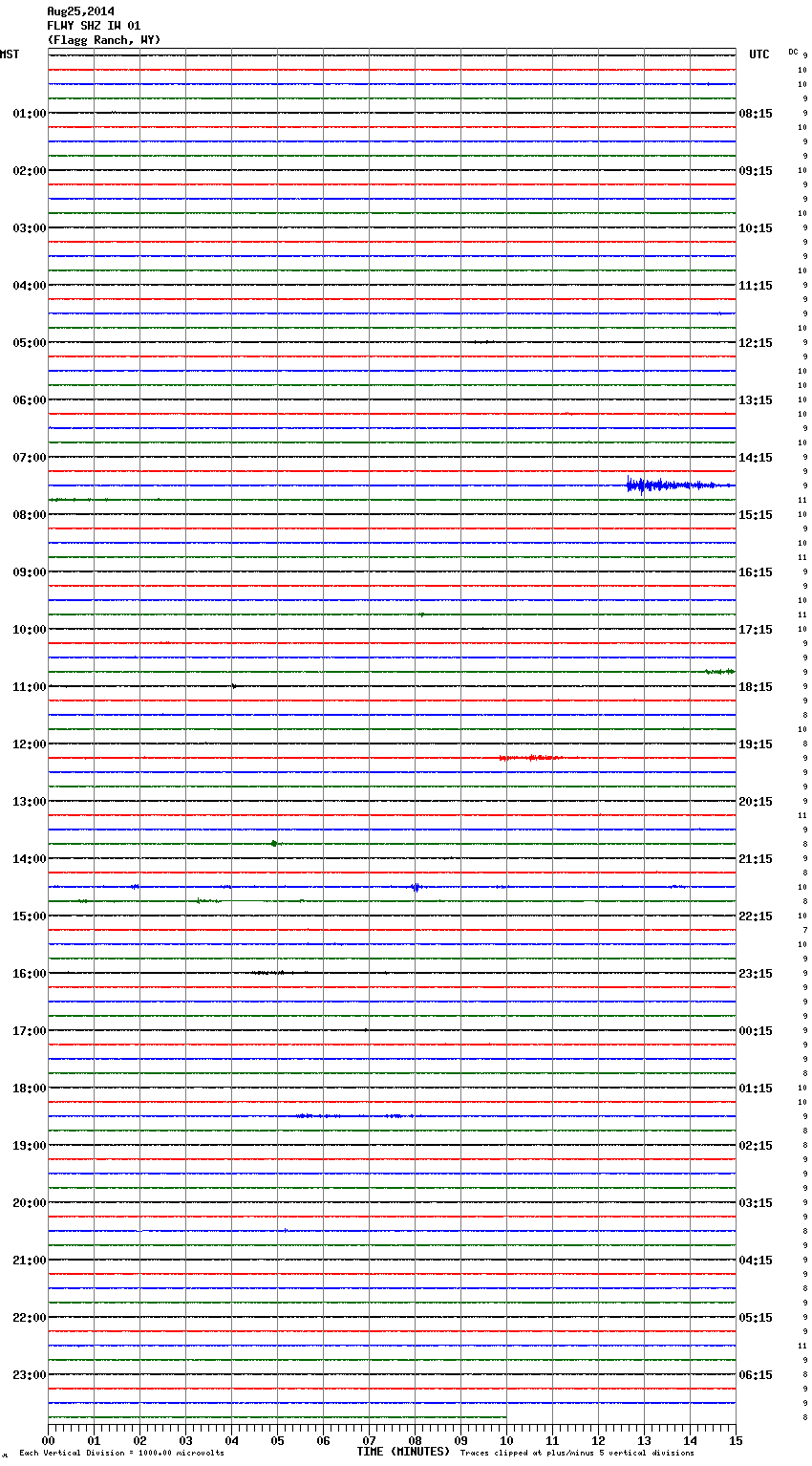Click the UTC label '15:15'
This screenshot has width=812, height=1466.
(756, 515)
